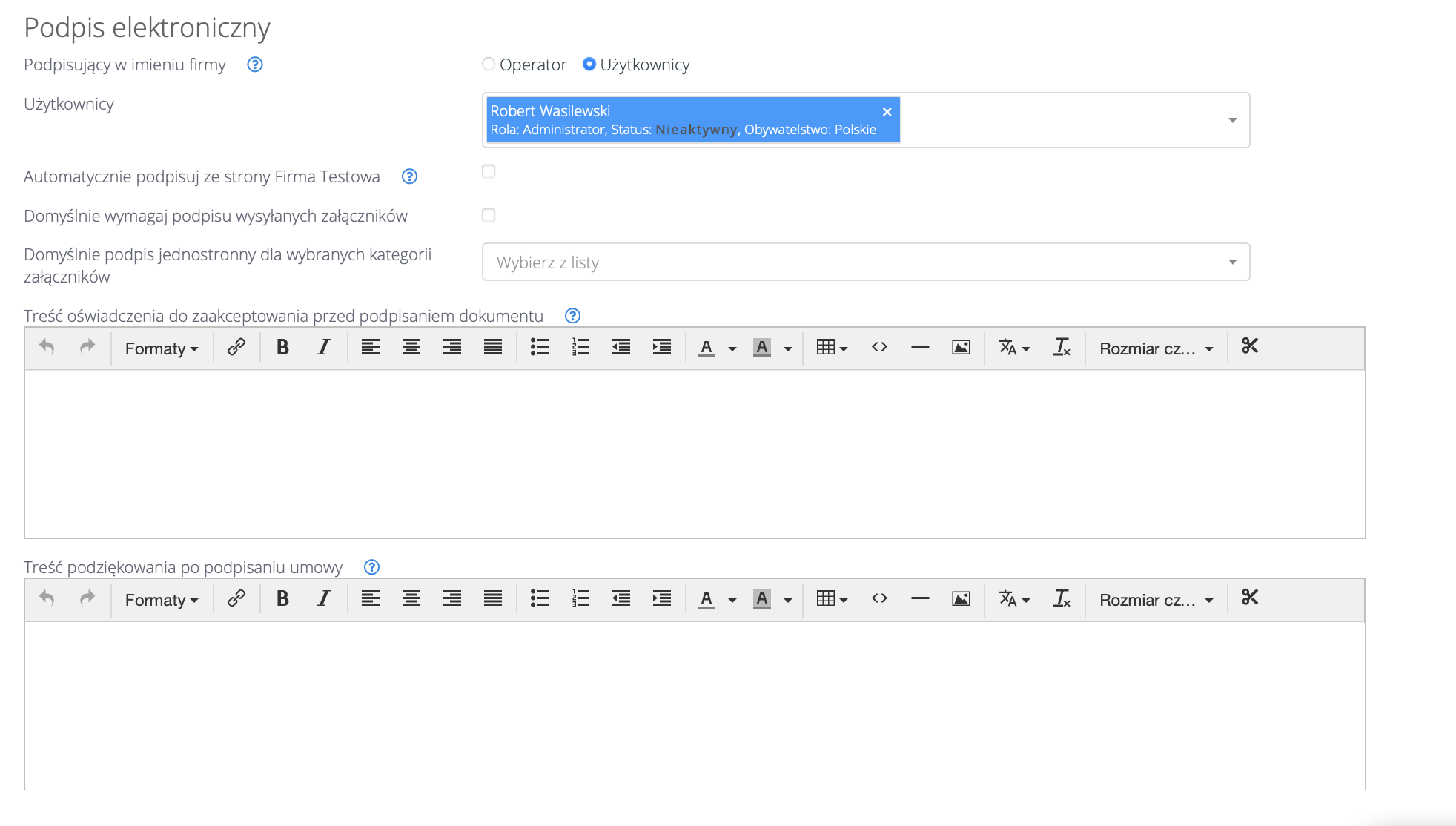
Task: Click Bold icon in first editor toolbar
Action: (x=282, y=348)
